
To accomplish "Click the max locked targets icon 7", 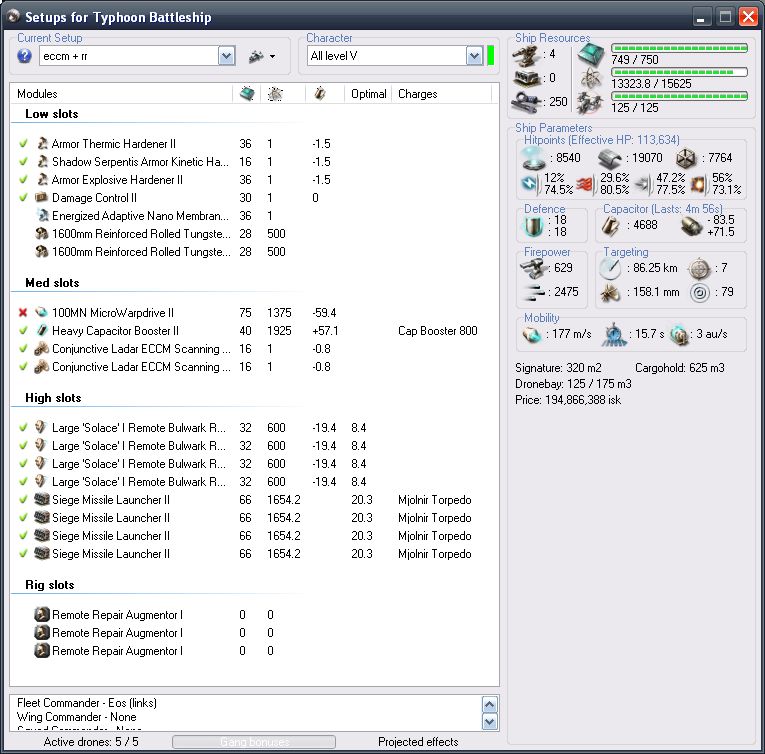I will point(699,268).
